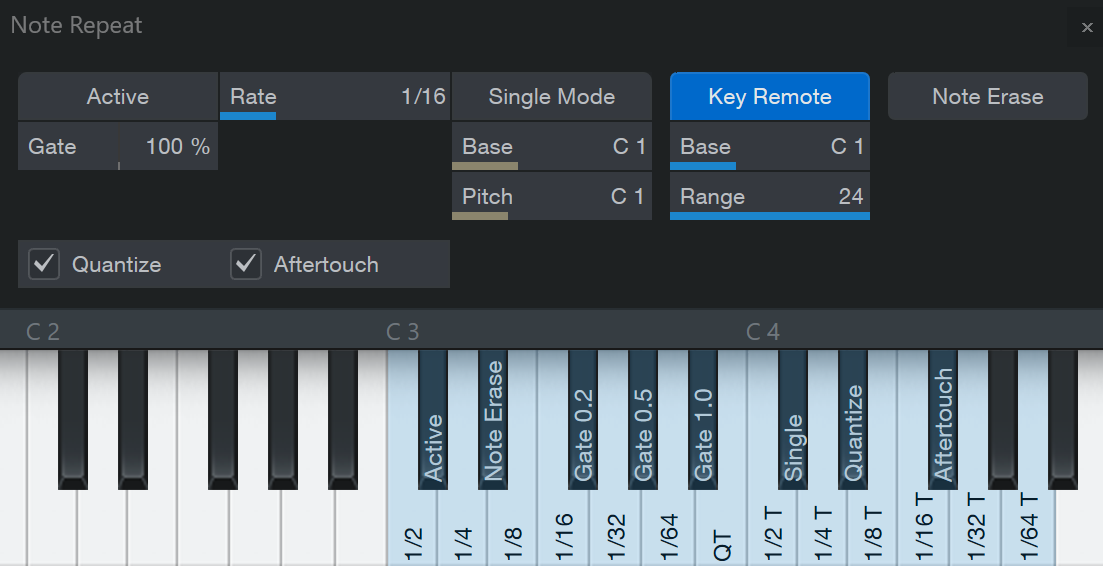The height and width of the screenshot is (566, 1103).
Task: Select the Pitch C 1 field
Action: click(x=552, y=196)
